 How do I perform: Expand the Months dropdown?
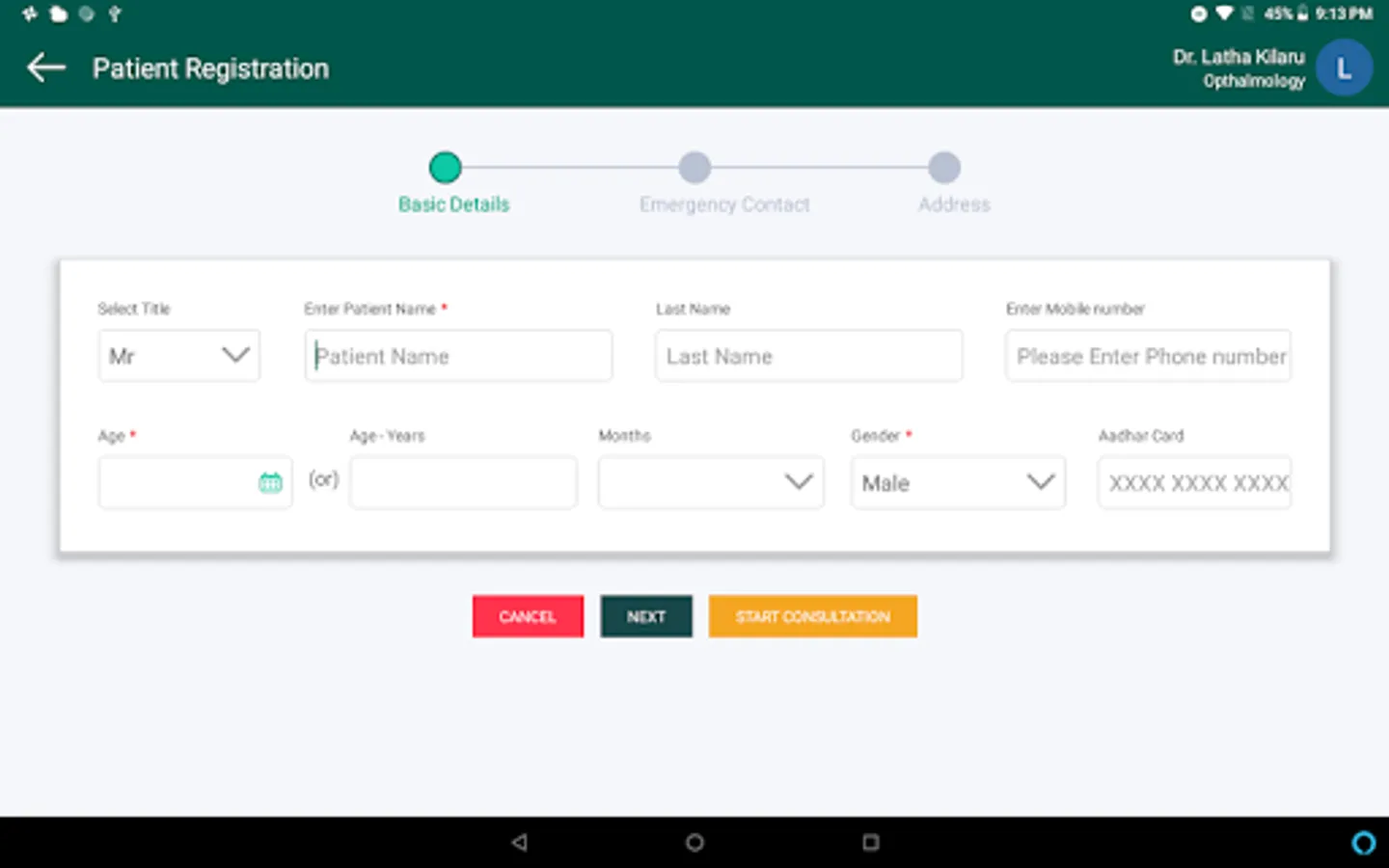[711, 482]
